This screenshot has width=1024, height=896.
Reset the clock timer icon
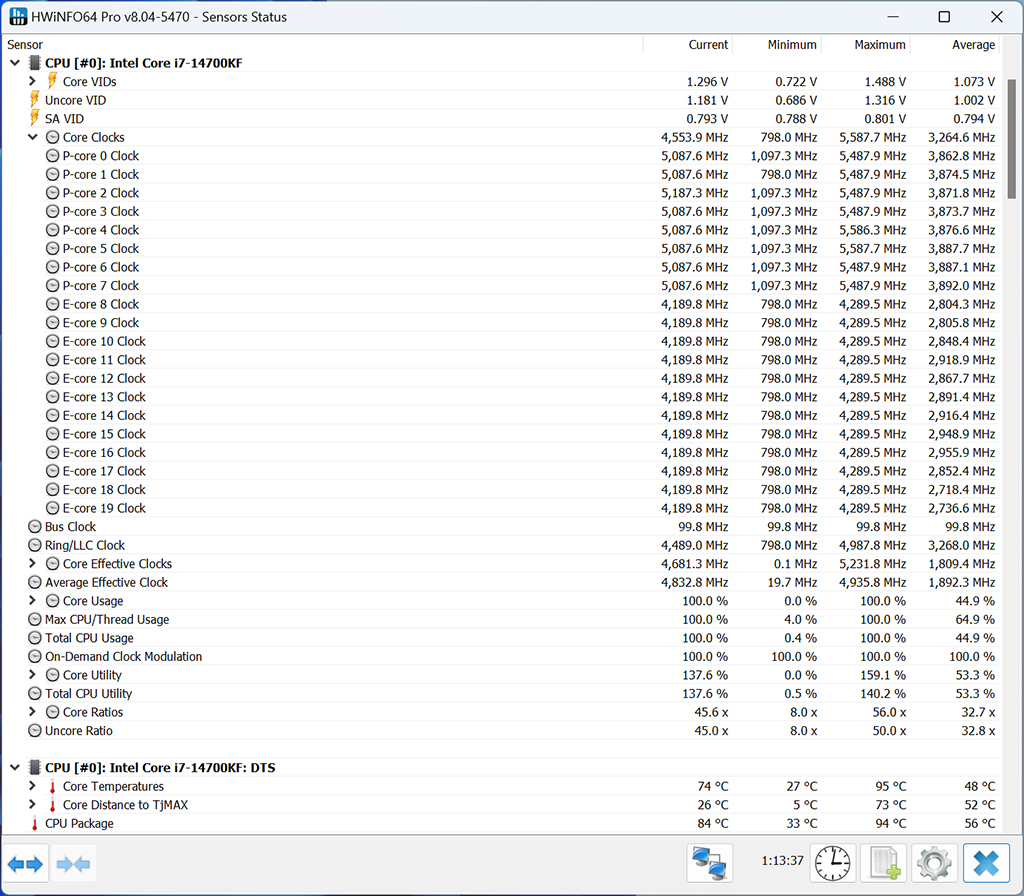coord(832,863)
